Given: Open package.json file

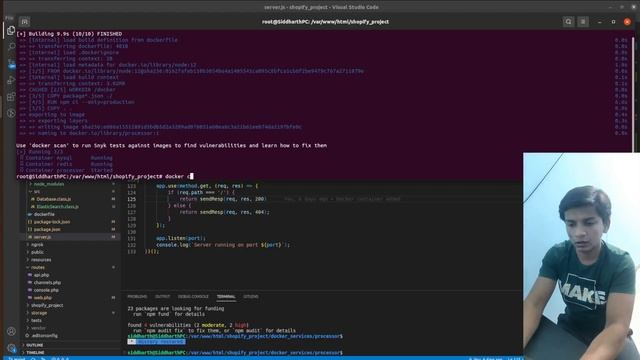Looking at the screenshot, I should coord(47,229).
